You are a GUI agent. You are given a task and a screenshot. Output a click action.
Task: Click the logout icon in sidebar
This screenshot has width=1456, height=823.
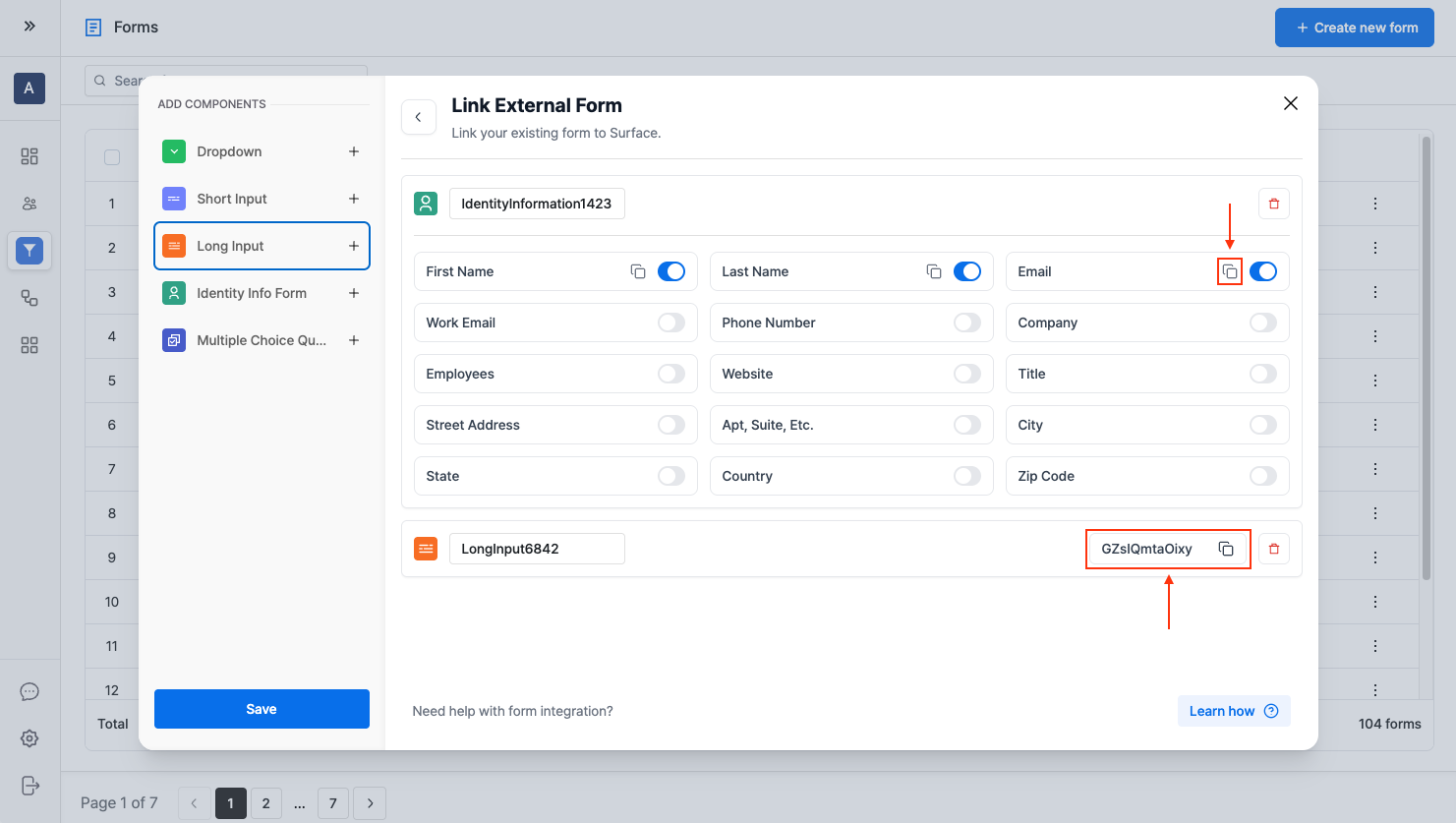click(29, 786)
